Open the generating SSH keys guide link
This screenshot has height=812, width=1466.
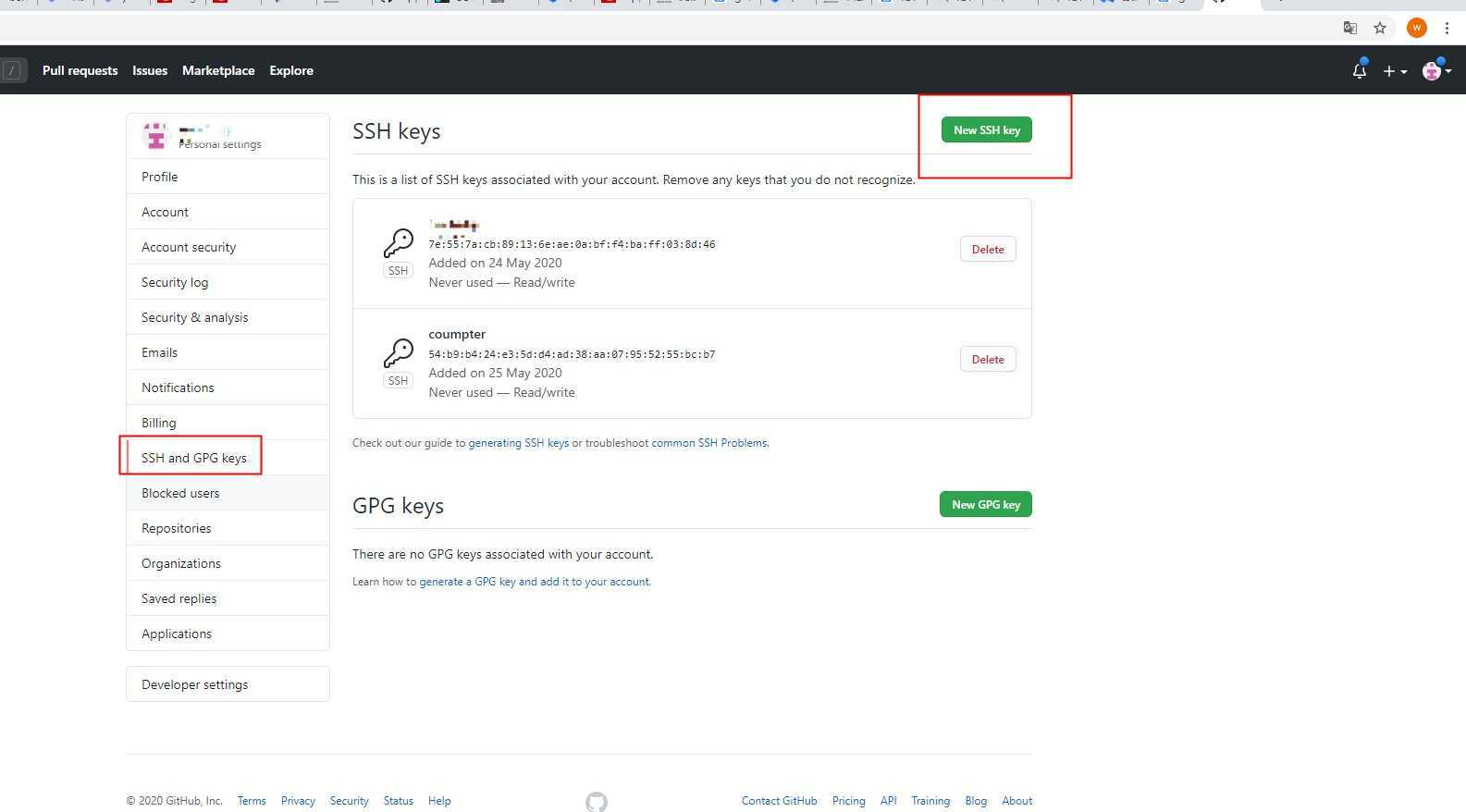(519, 443)
